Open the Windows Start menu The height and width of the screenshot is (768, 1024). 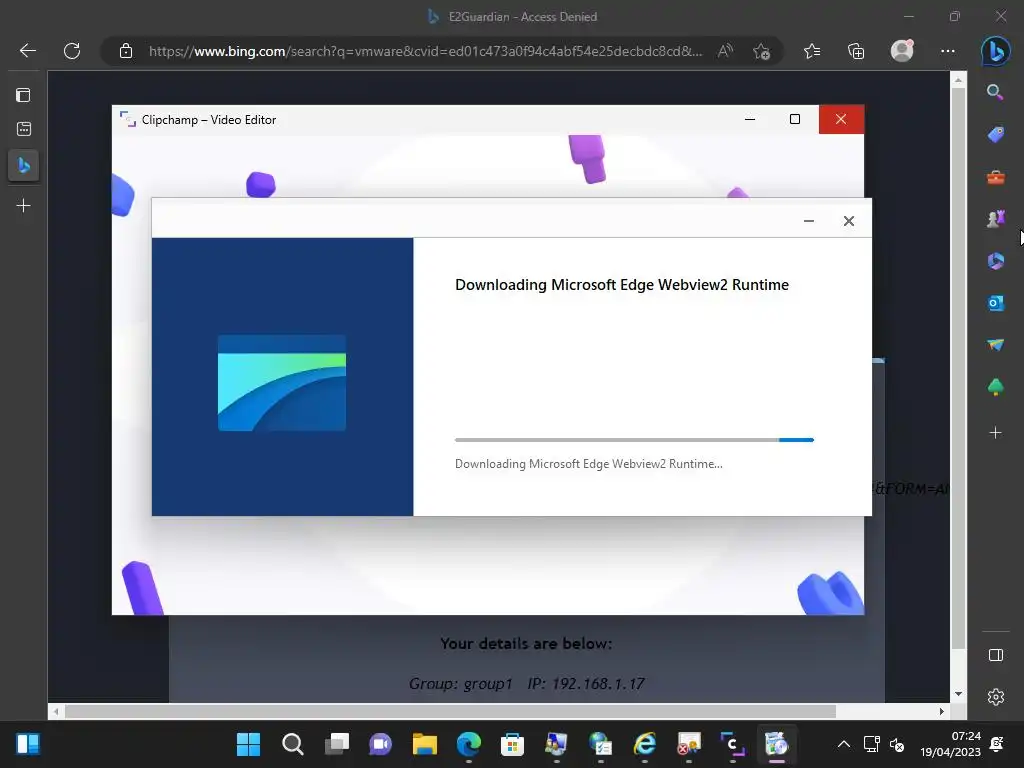click(x=248, y=744)
